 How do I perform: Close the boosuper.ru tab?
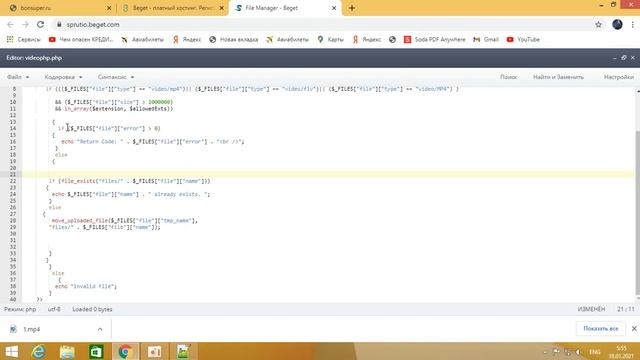109,8
